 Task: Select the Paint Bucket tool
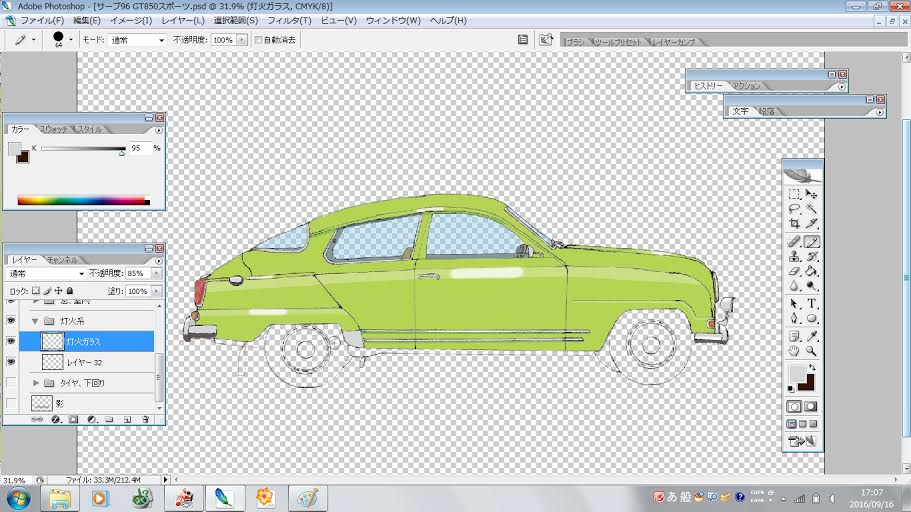pos(811,271)
